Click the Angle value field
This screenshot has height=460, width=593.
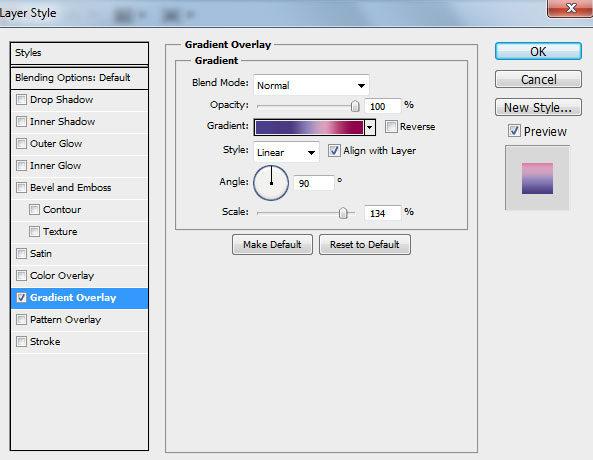click(314, 183)
